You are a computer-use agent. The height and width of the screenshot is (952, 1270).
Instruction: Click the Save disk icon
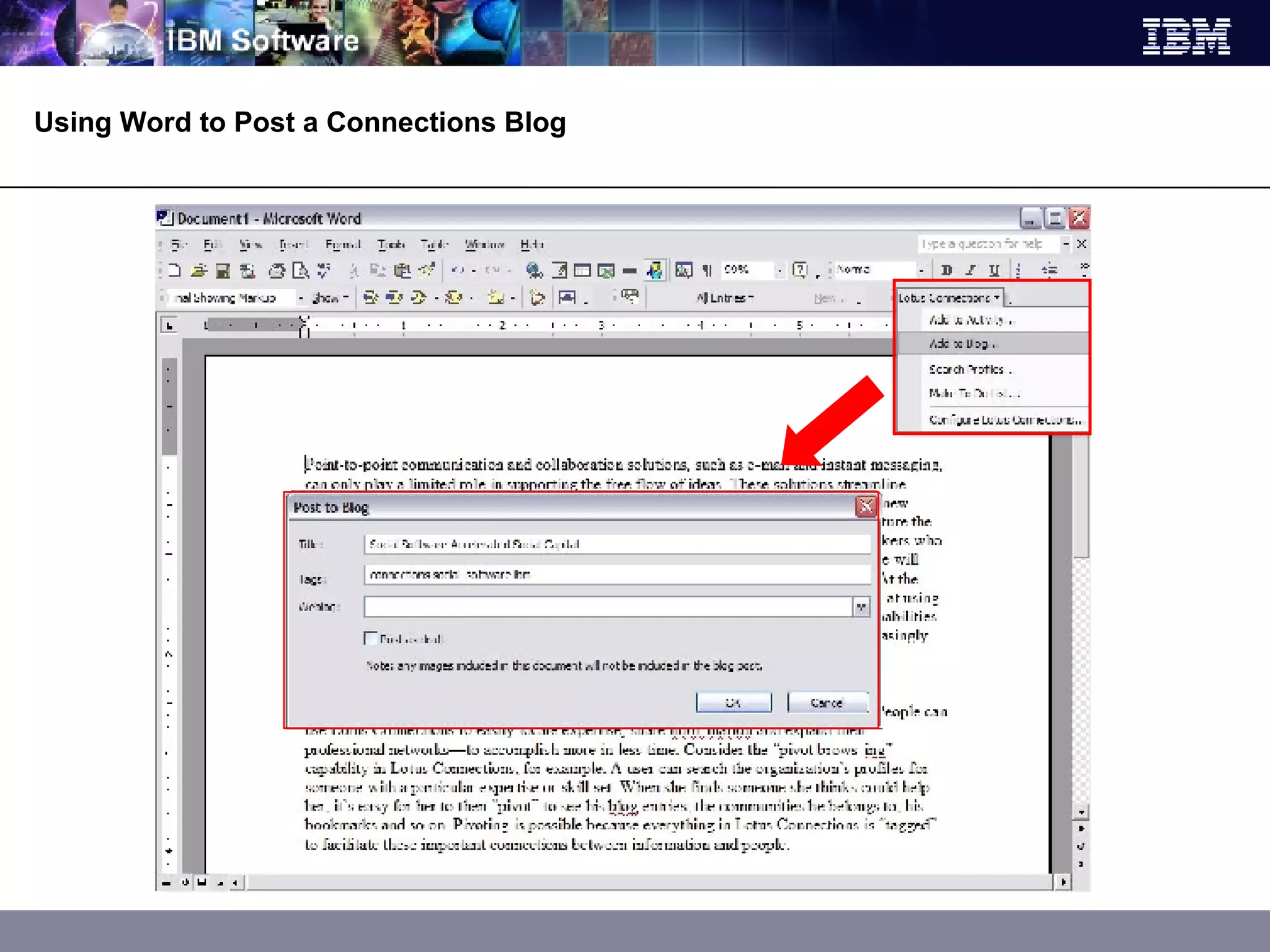coord(223,270)
